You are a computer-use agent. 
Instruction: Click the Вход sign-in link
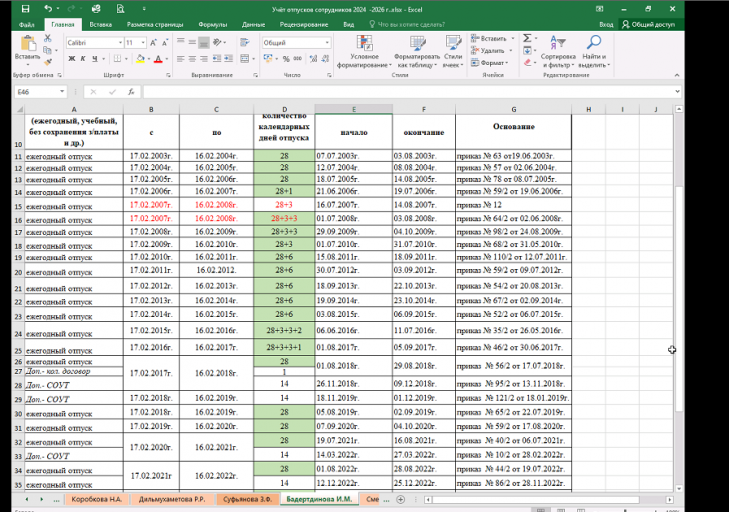pyautogui.click(x=606, y=25)
